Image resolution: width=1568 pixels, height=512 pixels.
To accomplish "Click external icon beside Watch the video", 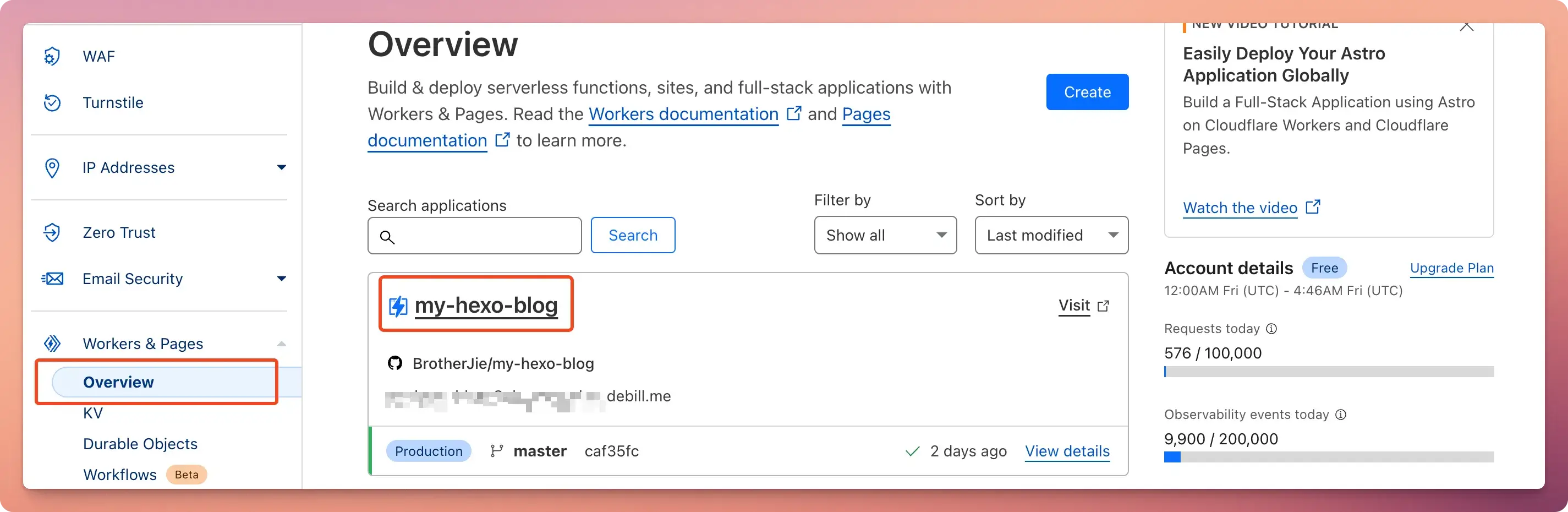I will coord(1313,207).
